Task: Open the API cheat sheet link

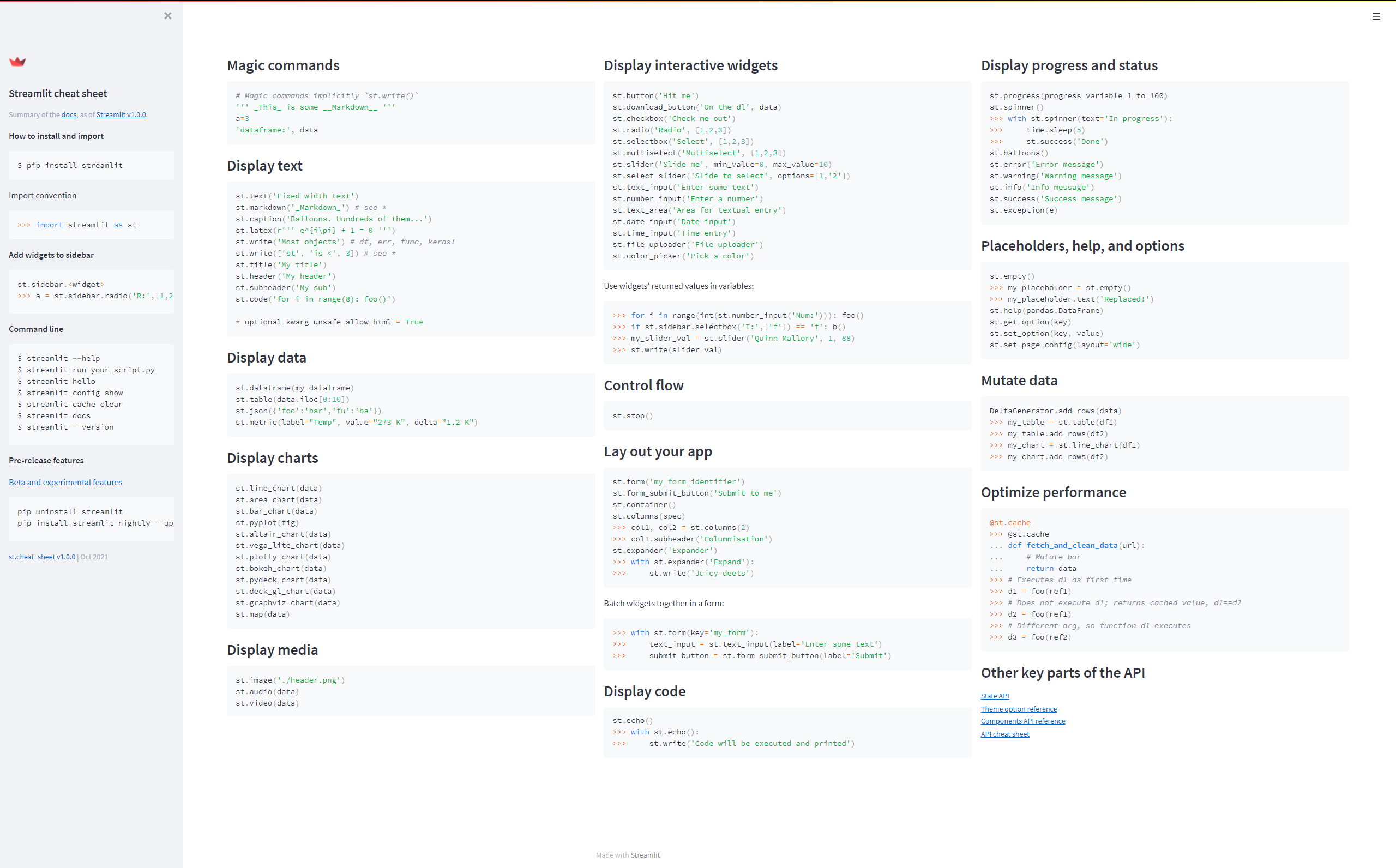Action: click(1004, 734)
